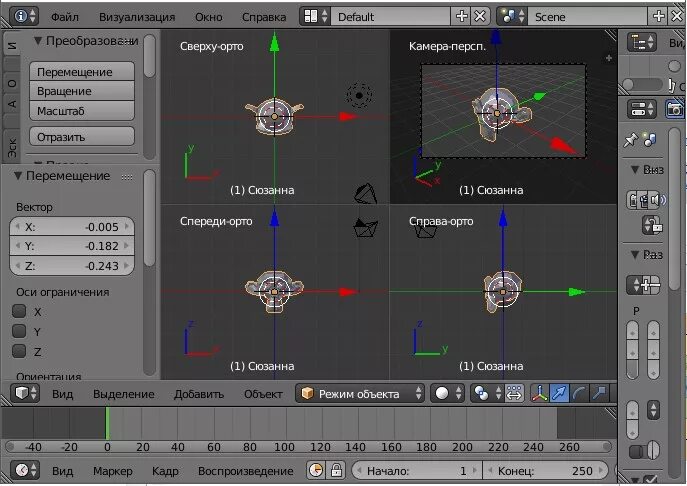Viewport: 687px width, 486px height.
Task: Open the Воспроизведение menu
Action: coord(245,471)
